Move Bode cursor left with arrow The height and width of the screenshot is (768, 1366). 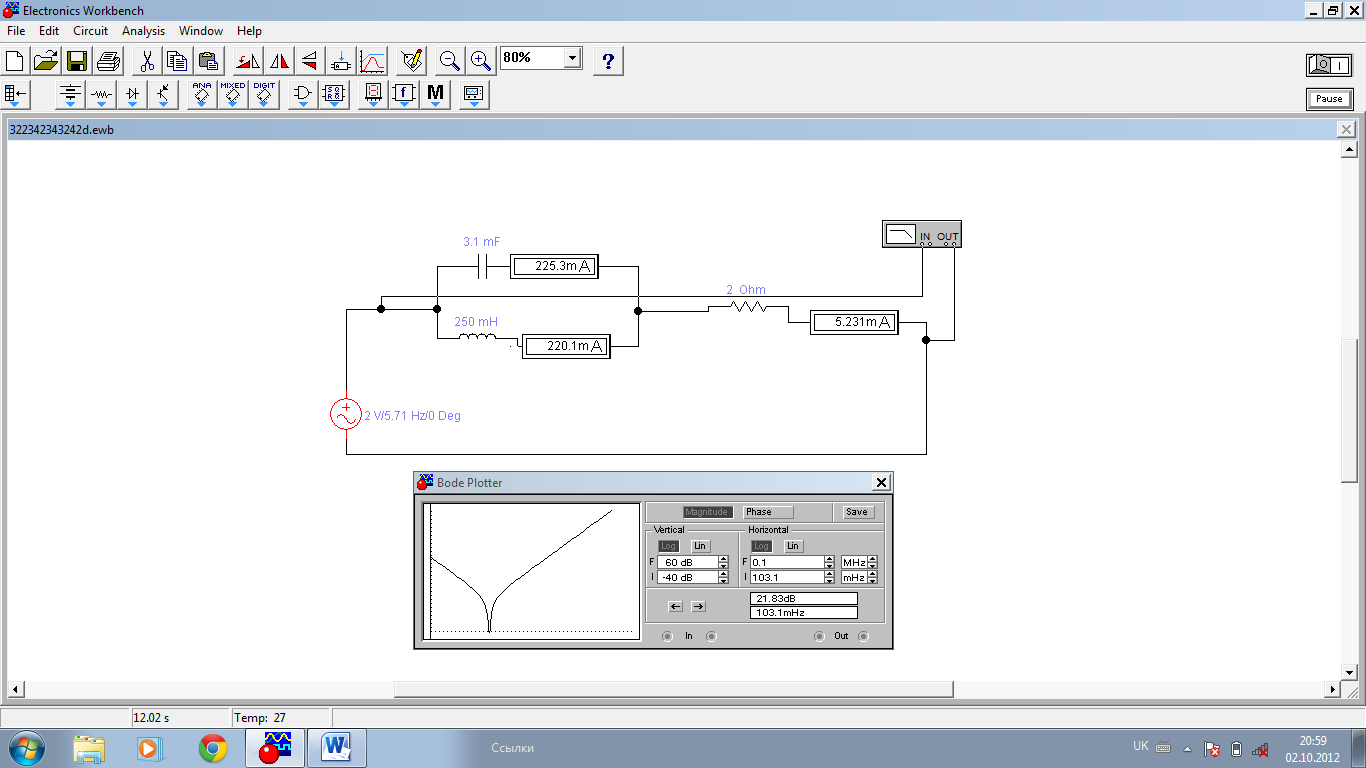tap(675, 606)
